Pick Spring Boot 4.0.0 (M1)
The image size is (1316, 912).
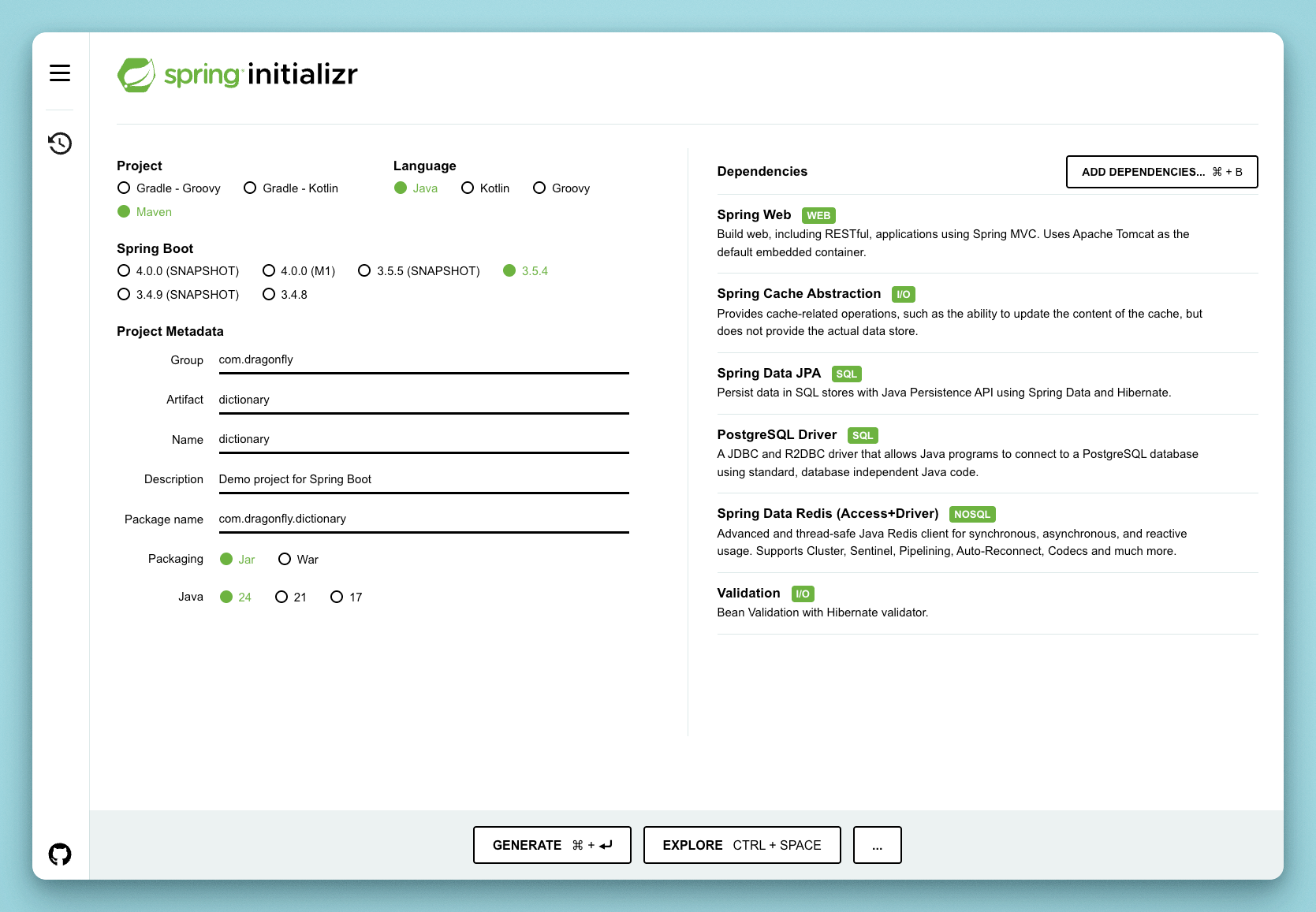(x=269, y=271)
